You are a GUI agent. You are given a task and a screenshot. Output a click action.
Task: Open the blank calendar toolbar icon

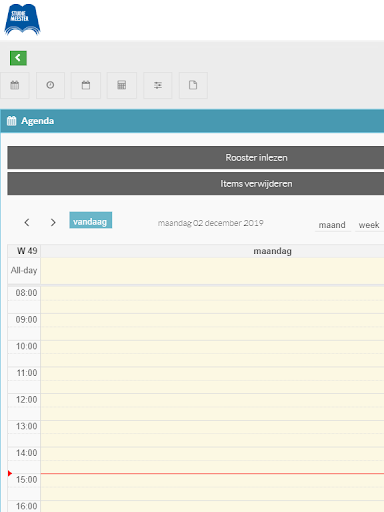click(x=86, y=85)
